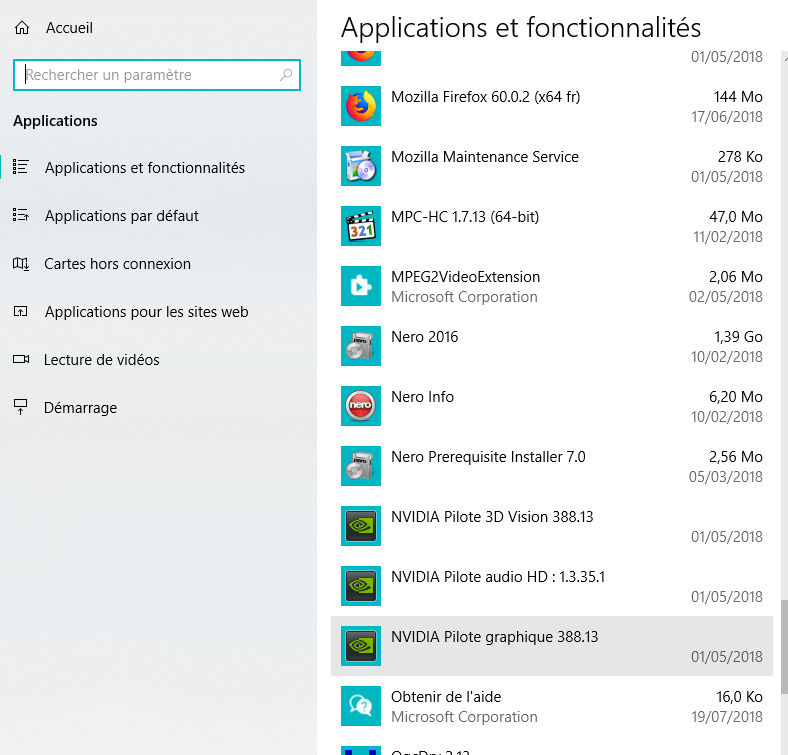The height and width of the screenshot is (755, 788).
Task: Select the Obtenir de l'aide entry
Action: (552, 706)
